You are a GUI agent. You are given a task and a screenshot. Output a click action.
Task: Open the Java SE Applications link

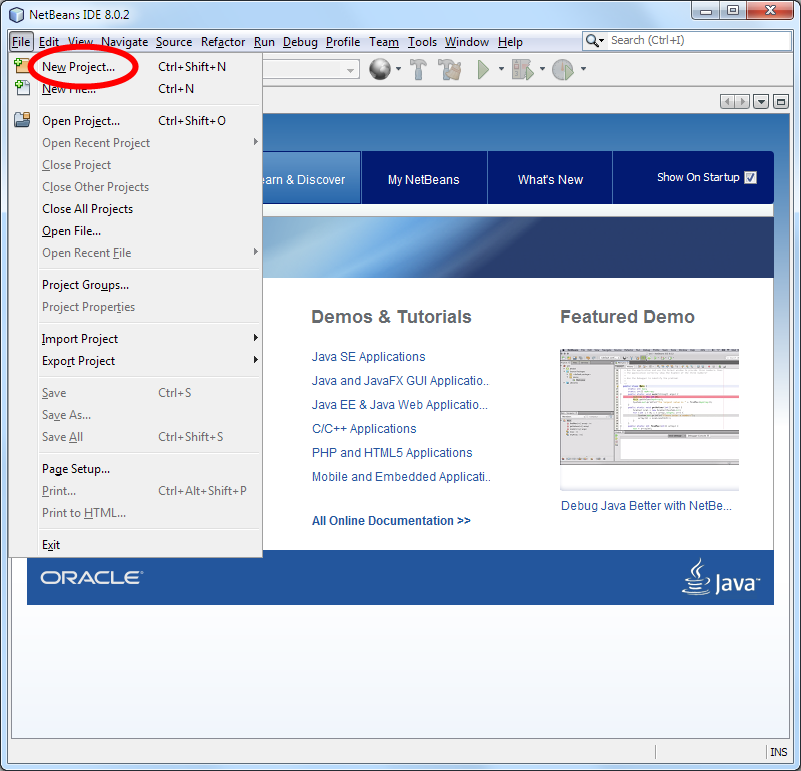coord(368,357)
